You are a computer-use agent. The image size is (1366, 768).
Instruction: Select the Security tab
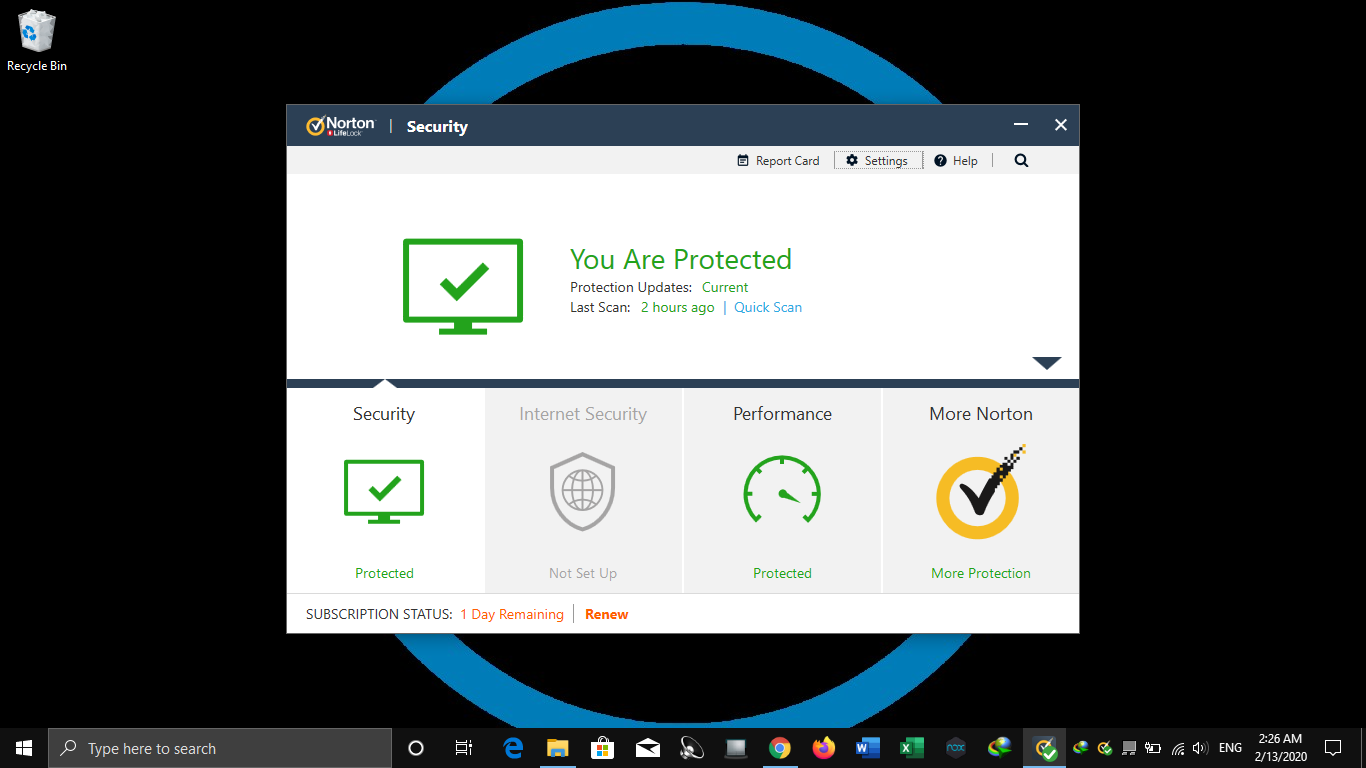[x=385, y=491]
